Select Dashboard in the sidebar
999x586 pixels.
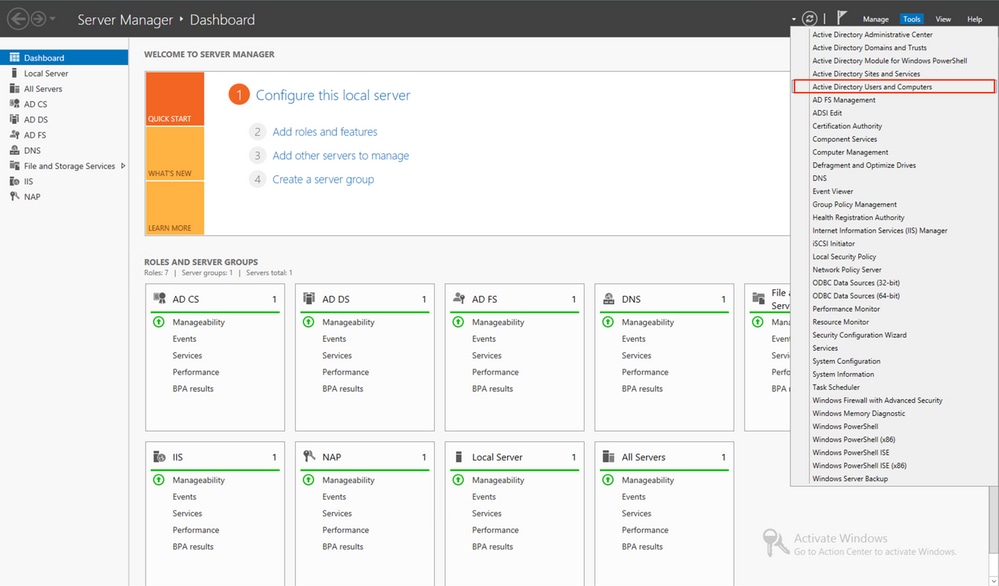[64, 57]
